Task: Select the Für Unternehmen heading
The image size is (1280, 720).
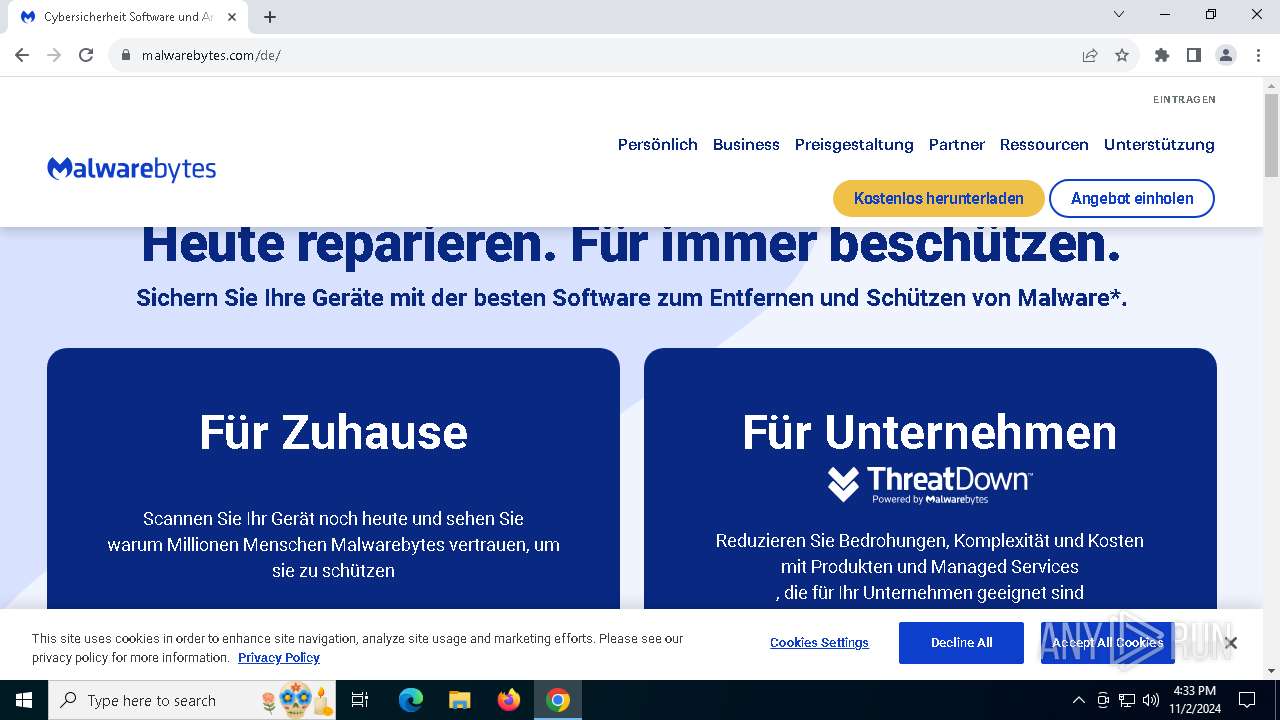Action: [930, 432]
